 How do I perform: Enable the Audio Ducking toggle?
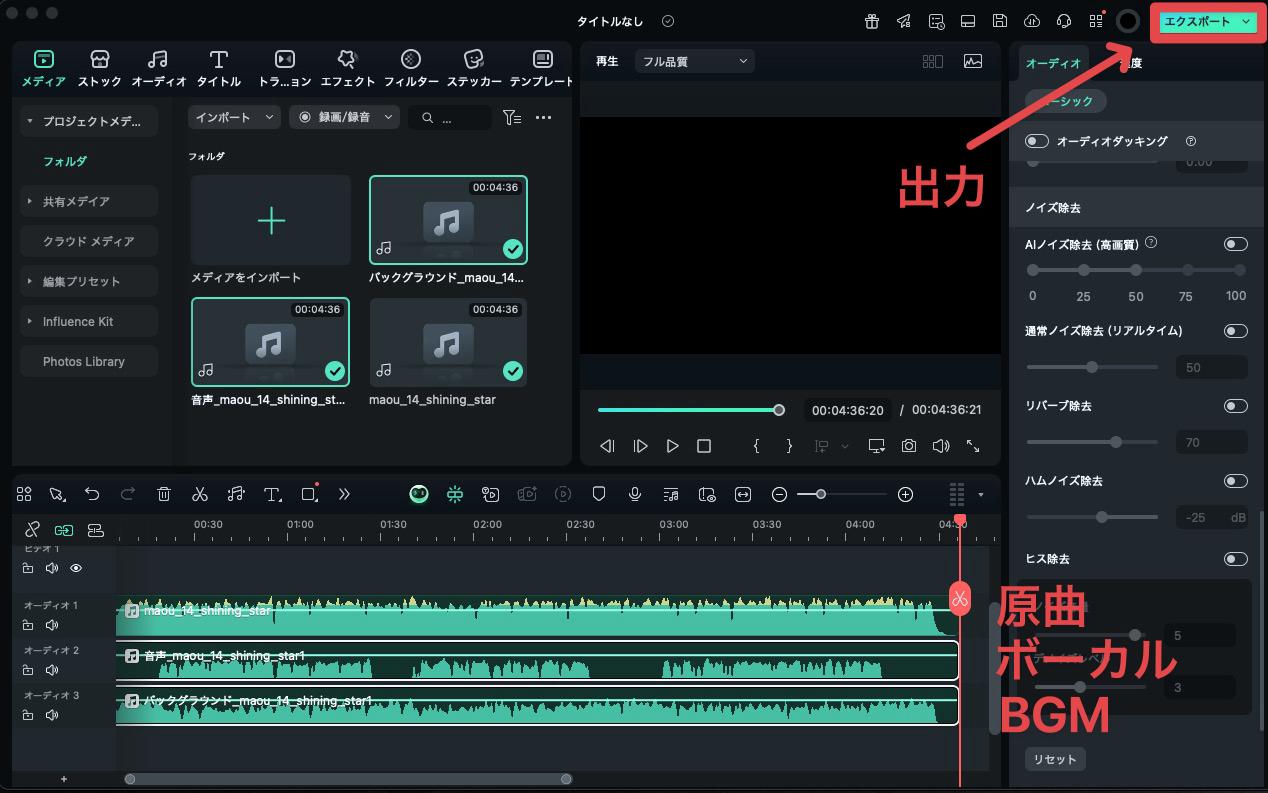[1037, 141]
